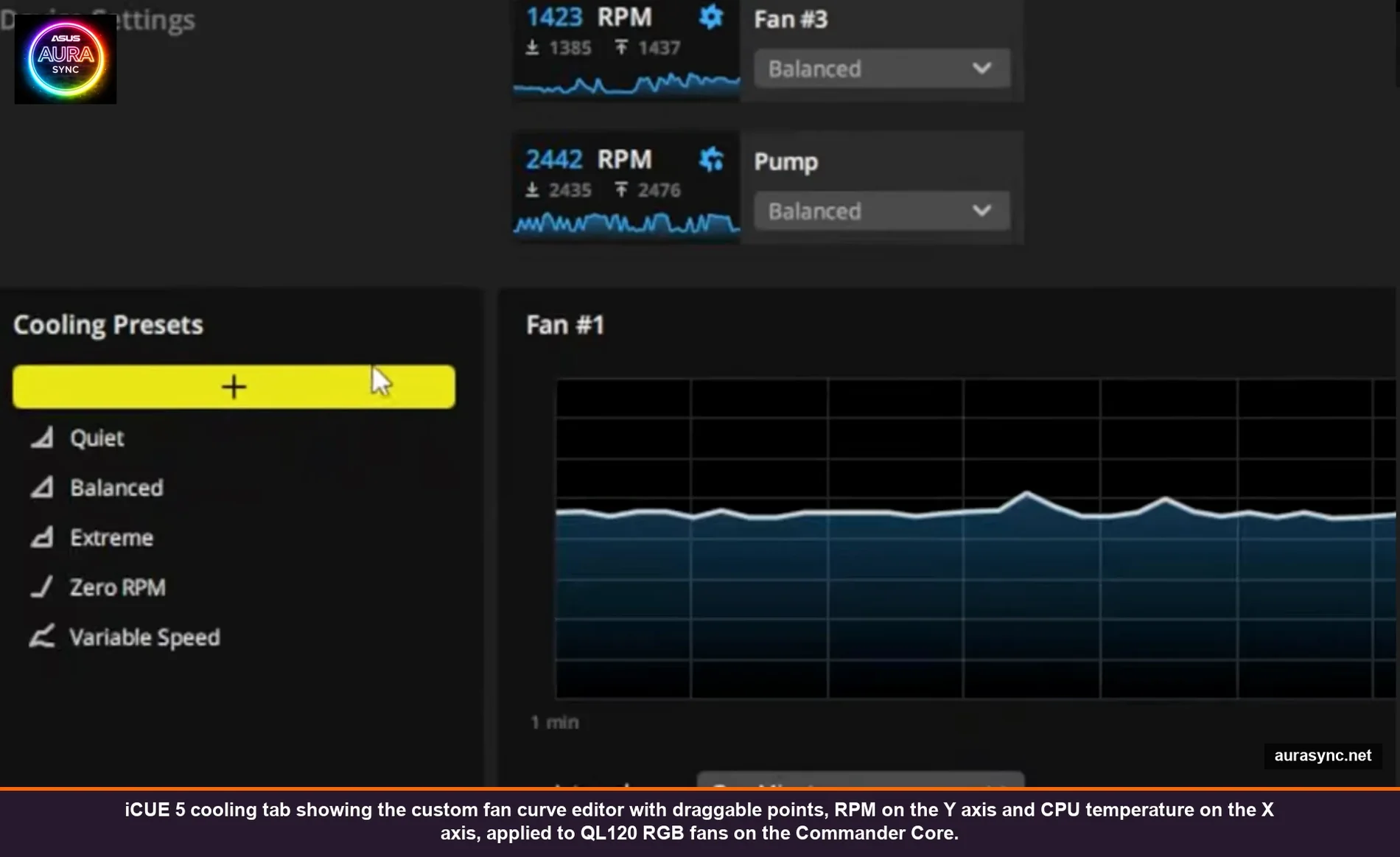Click the ASUS Aura Sync logo
1400x857 pixels.
point(65,58)
